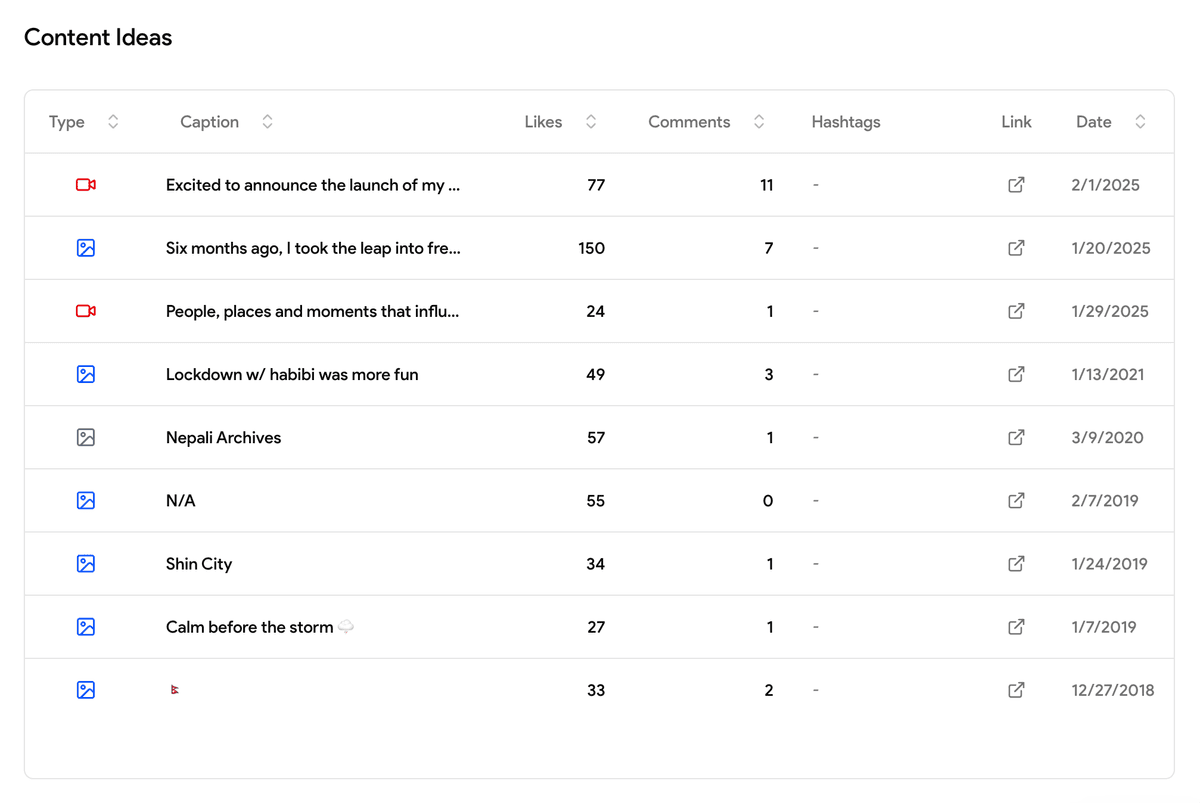Open the link icon for 'Nepali Archives'

pos(1016,437)
